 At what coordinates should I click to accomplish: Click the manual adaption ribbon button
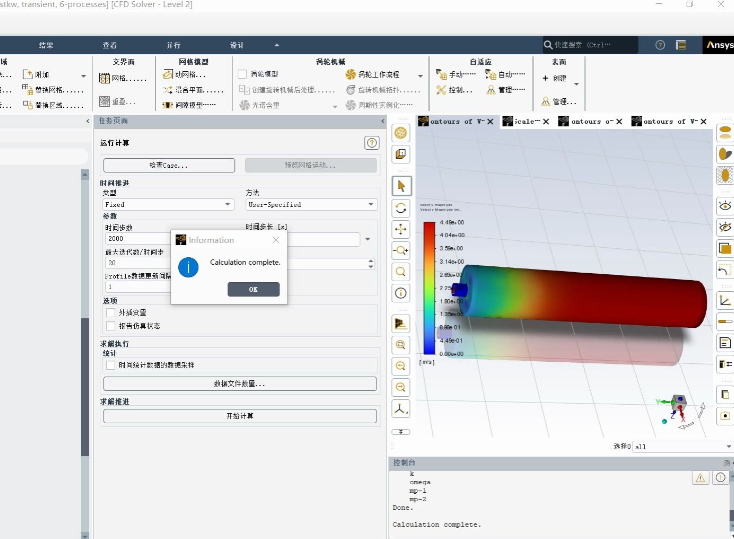[x=456, y=74]
